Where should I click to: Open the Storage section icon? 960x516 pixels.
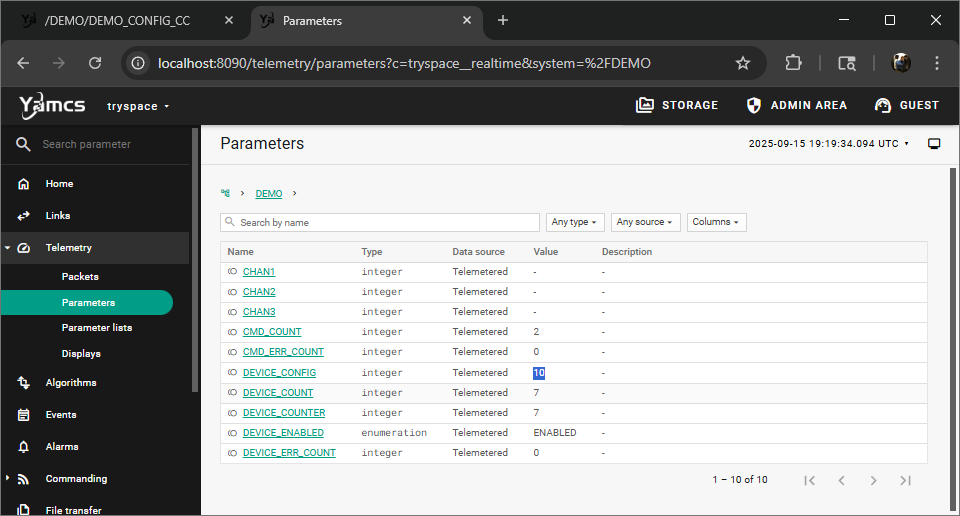pos(645,105)
